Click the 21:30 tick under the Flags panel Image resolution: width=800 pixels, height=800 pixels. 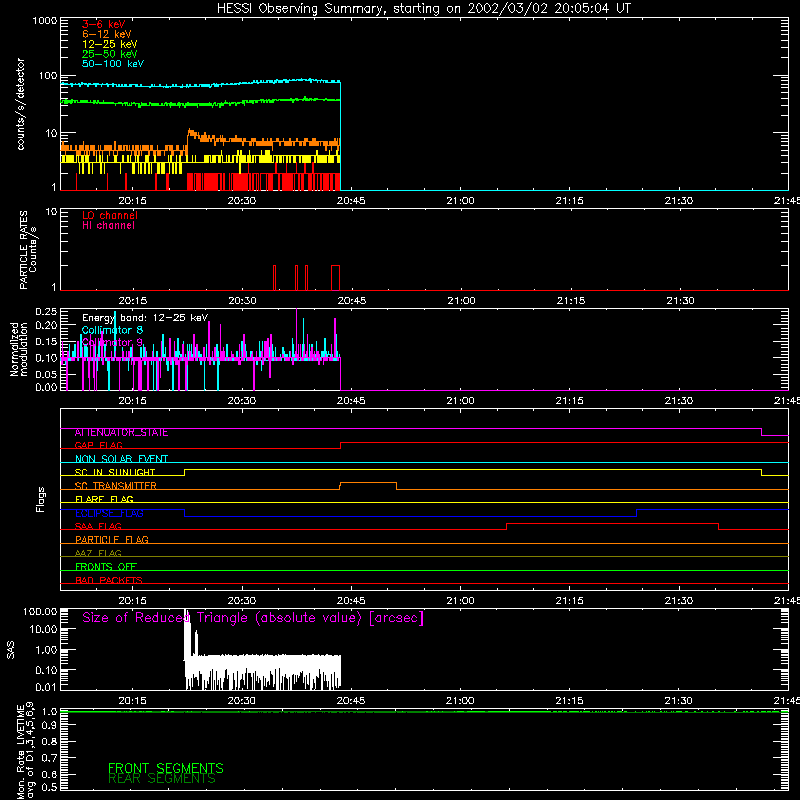(679, 601)
